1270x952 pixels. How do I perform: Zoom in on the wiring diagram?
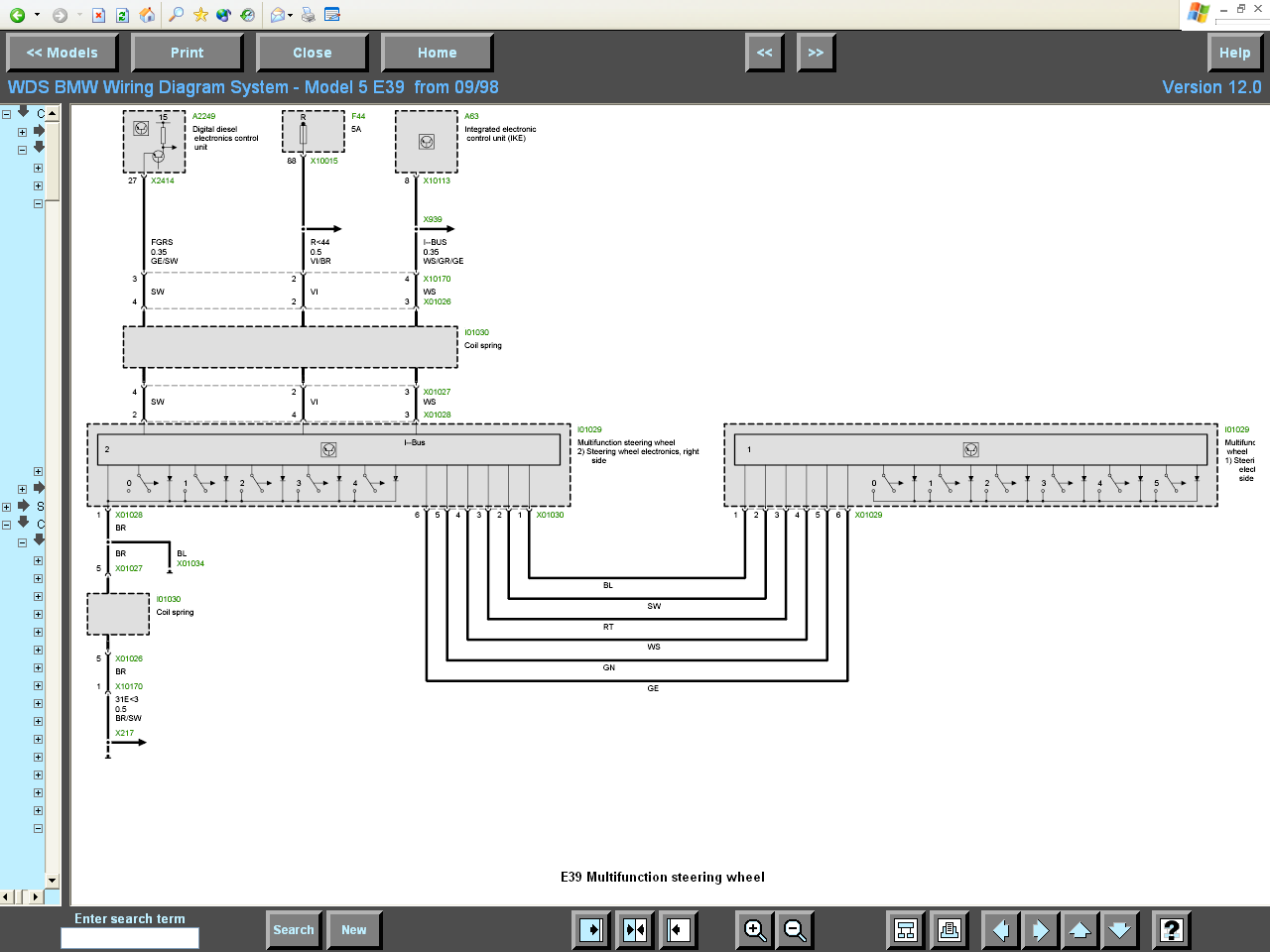click(756, 930)
